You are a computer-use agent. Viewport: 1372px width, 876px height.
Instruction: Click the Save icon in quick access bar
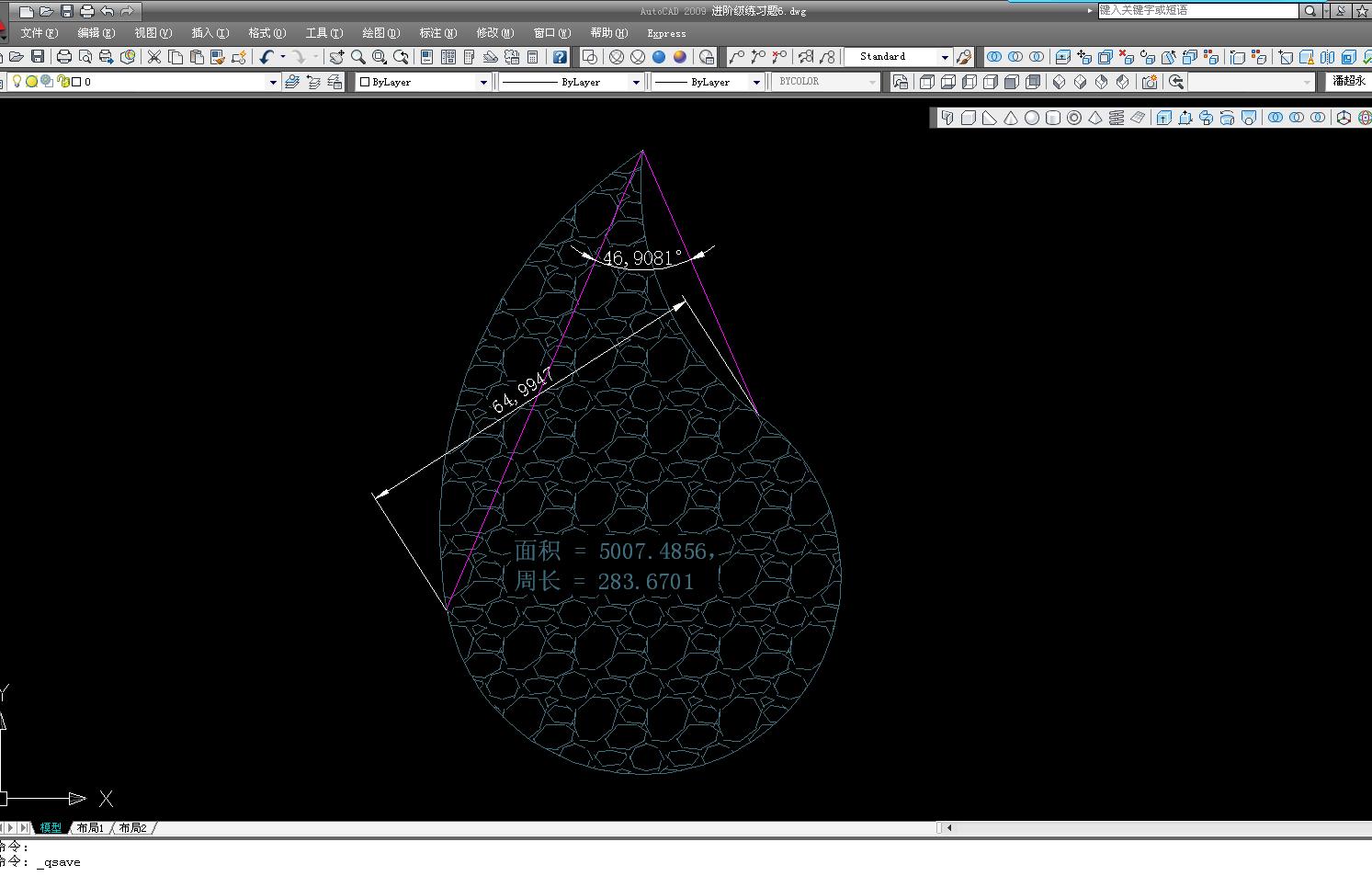click(66, 11)
